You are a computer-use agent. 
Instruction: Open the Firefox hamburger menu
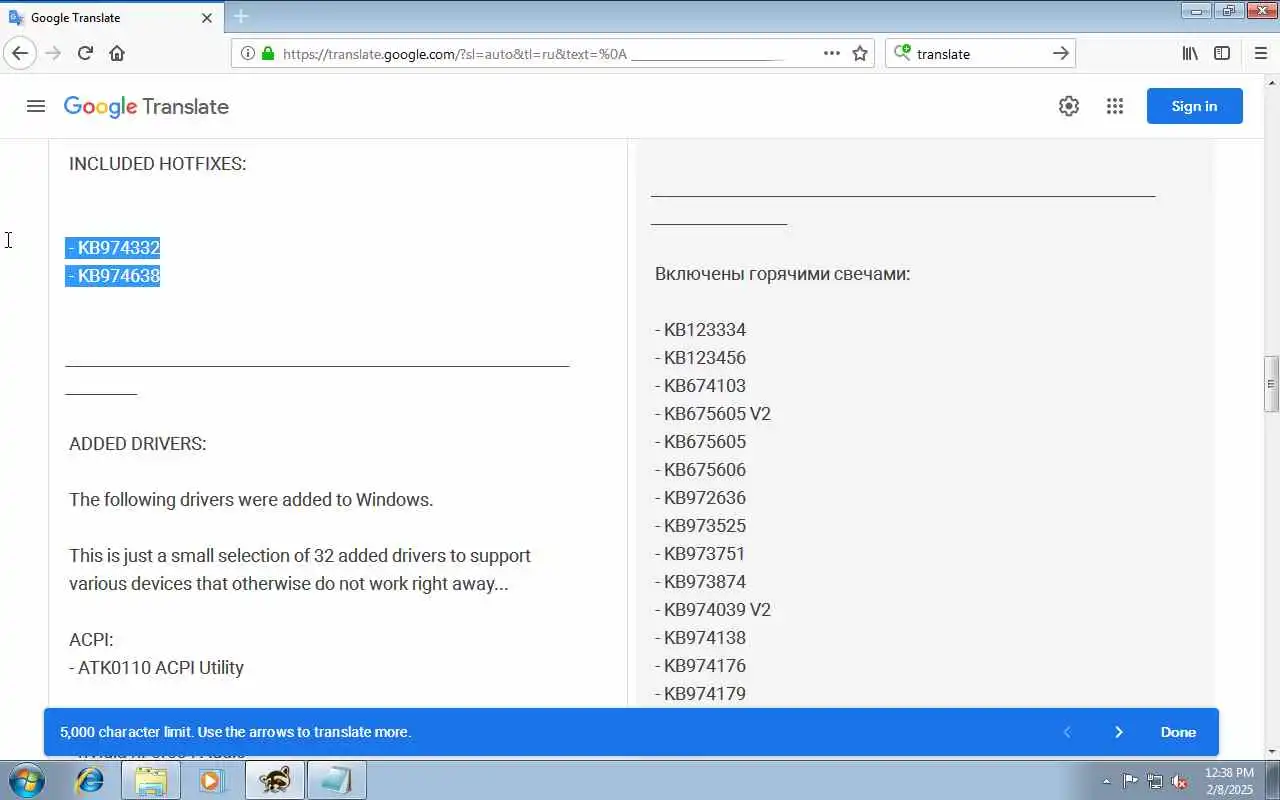tap(1260, 53)
